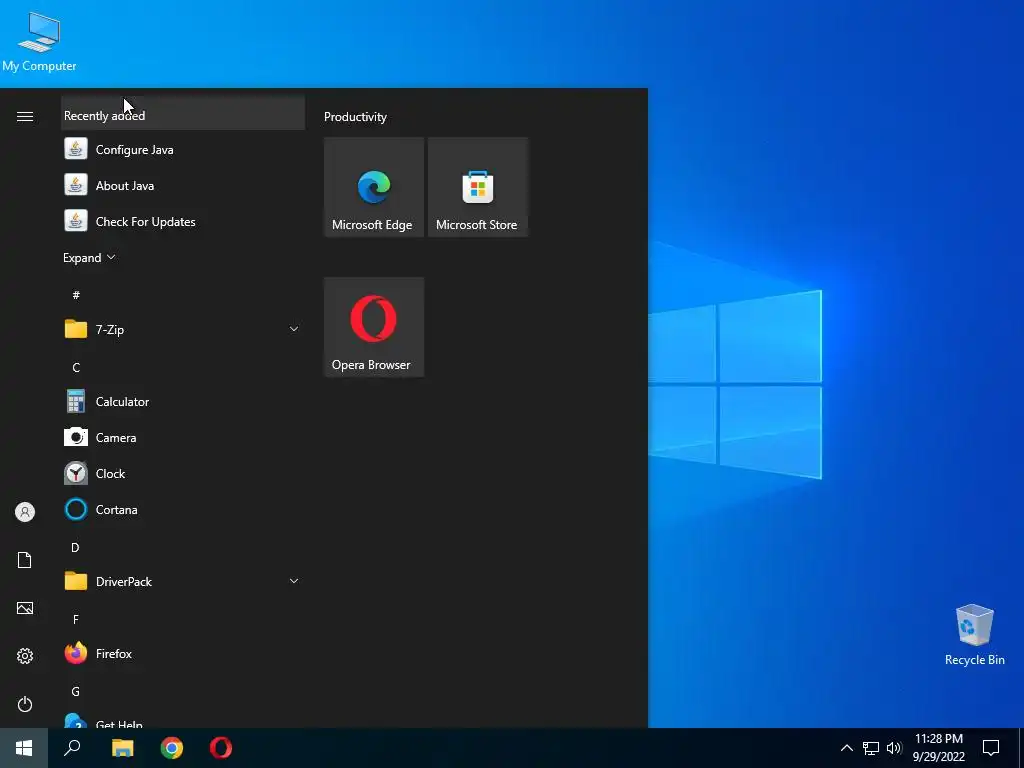Jump to letter D index header
1024x768 pixels.
pyautogui.click(x=76, y=547)
